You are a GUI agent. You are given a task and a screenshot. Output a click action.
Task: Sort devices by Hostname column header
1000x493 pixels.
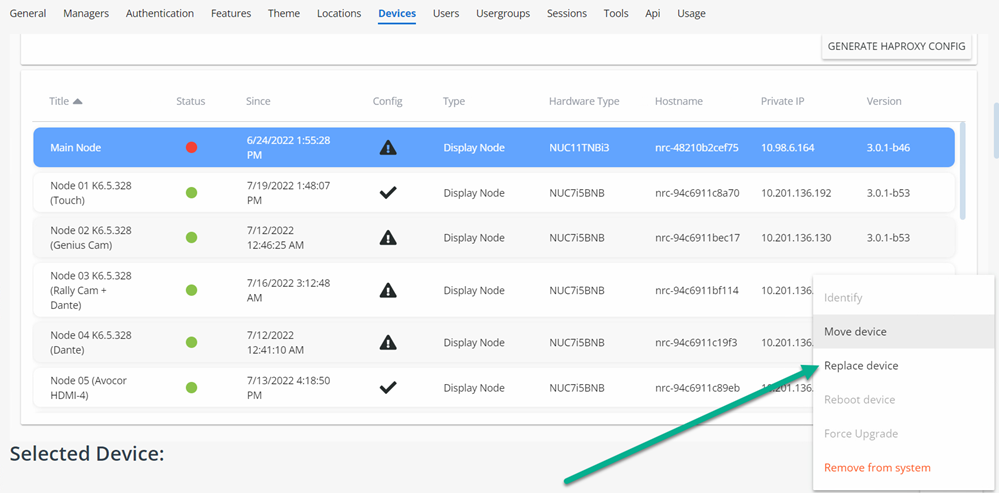coord(678,101)
